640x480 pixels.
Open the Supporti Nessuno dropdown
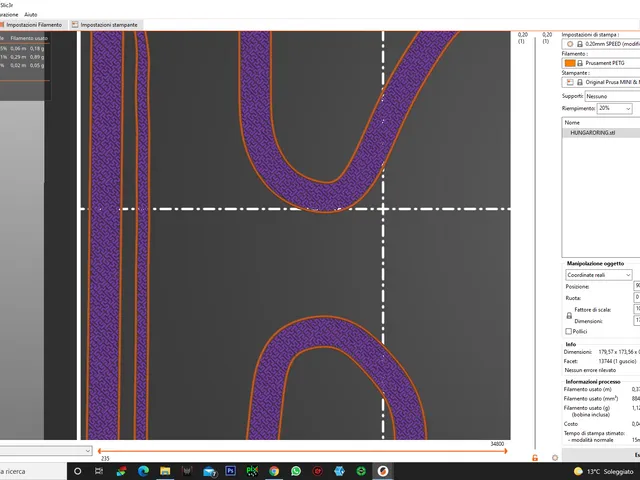click(x=612, y=97)
